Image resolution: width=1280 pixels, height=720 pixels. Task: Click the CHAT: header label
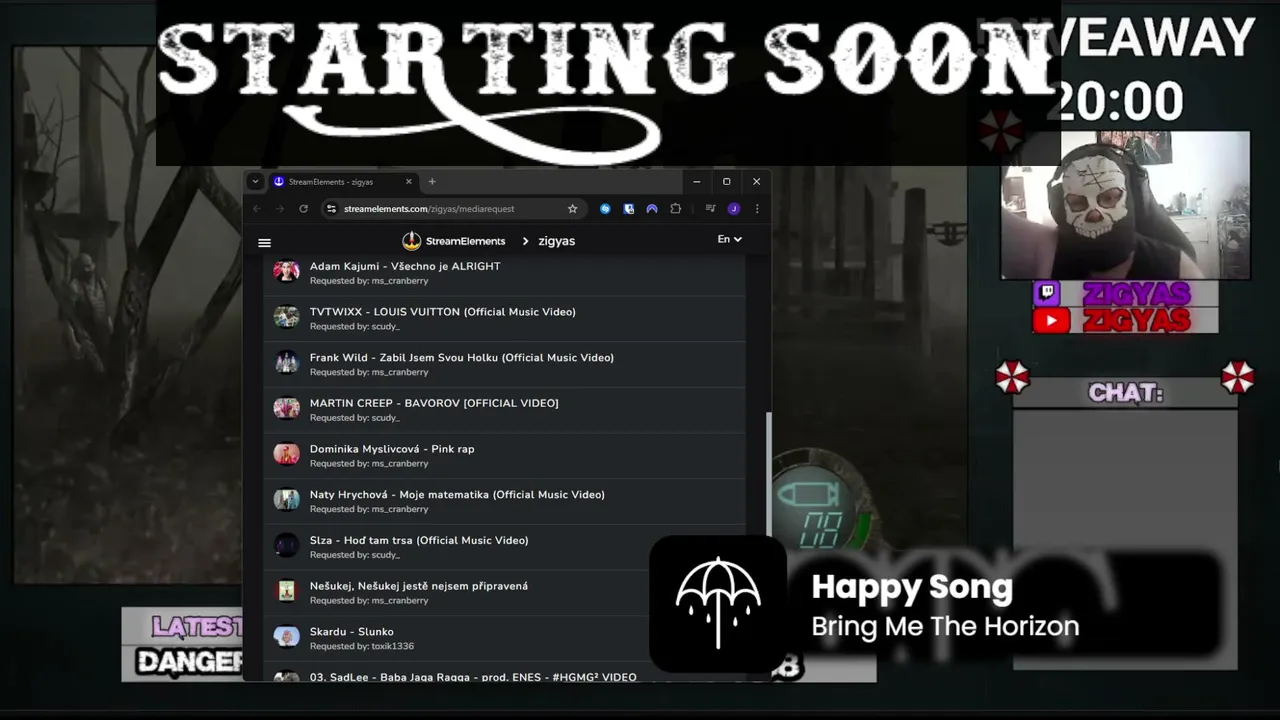coord(1126,393)
